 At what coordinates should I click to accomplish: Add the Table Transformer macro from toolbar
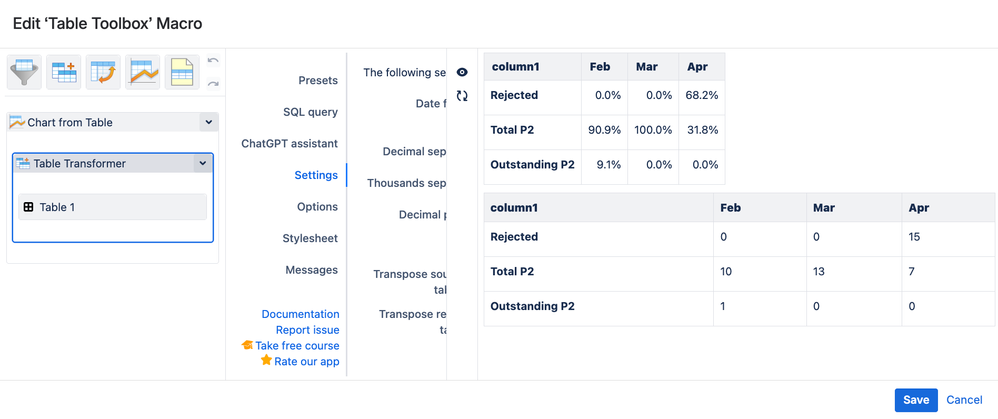pos(65,72)
